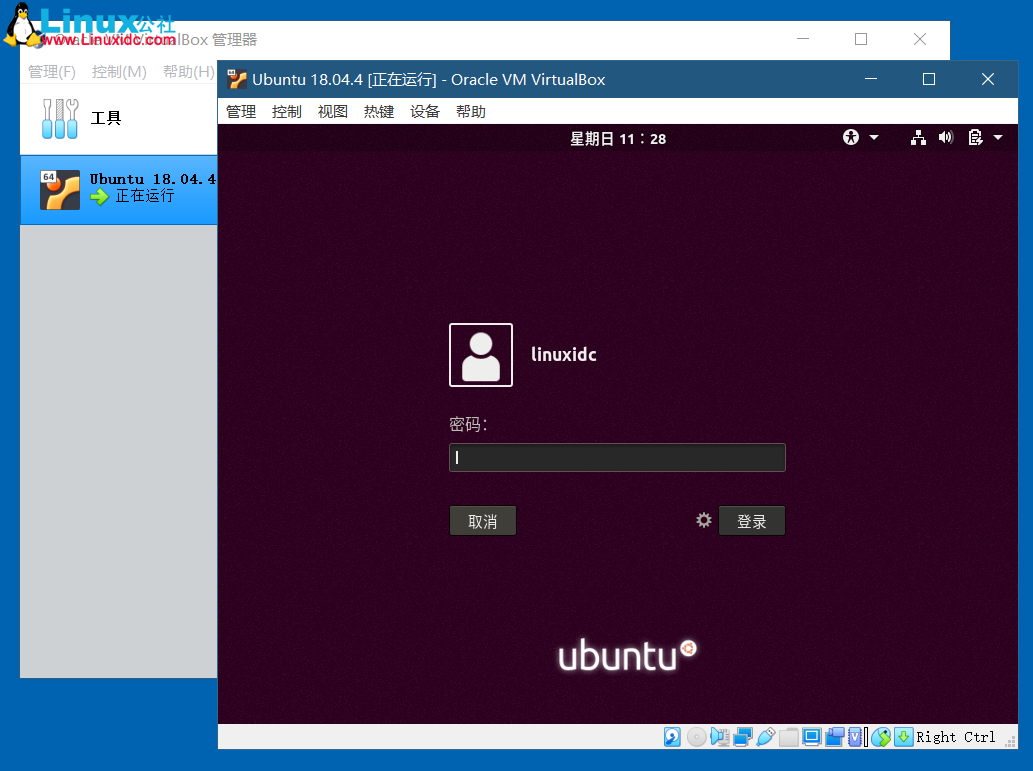Click the 取消 button on the login screen
This screenshot has width=1033, height=771.
pyautogui.click(x=483, y=520)
